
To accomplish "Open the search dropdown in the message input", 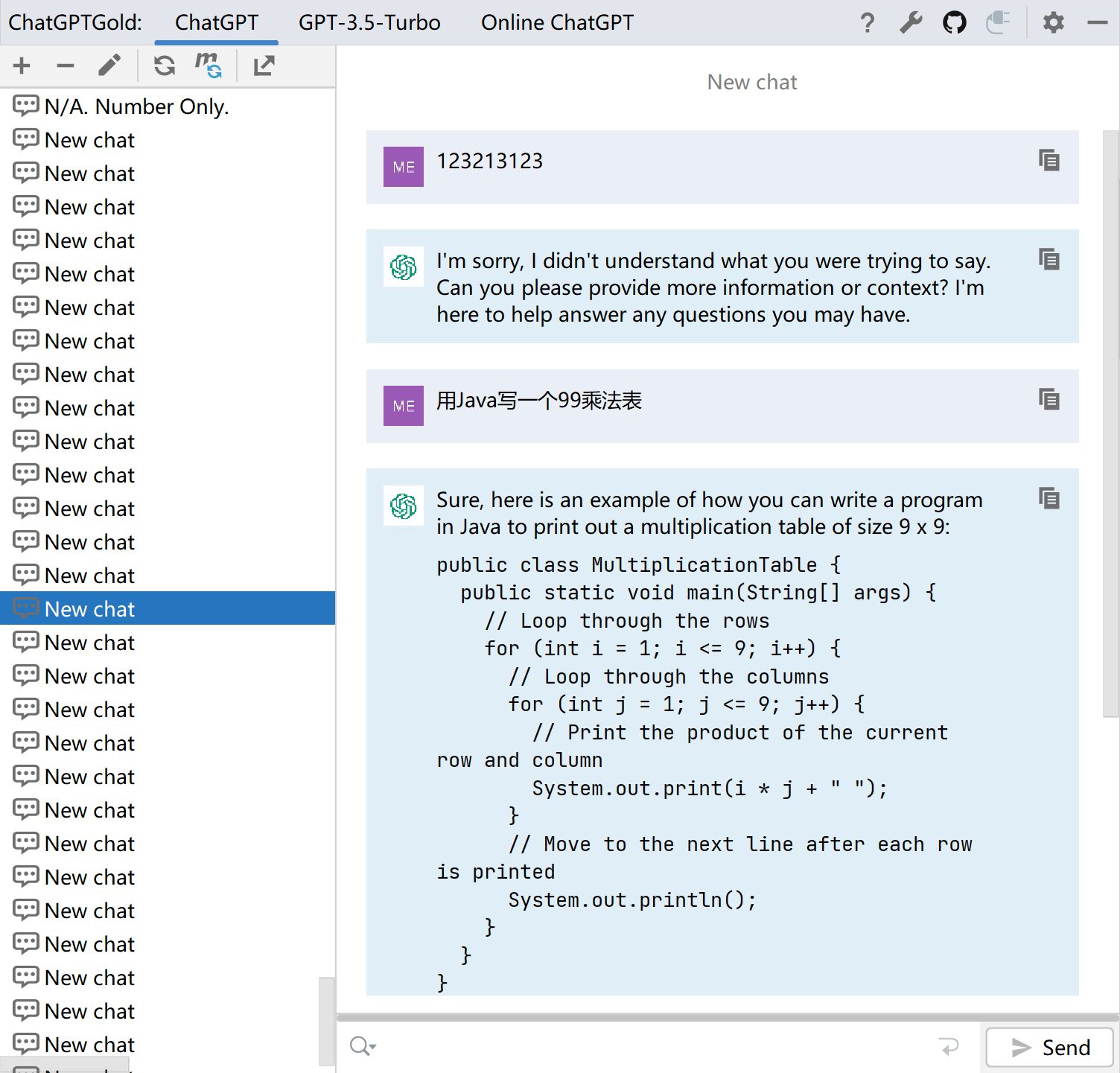I will point(363,1046).
